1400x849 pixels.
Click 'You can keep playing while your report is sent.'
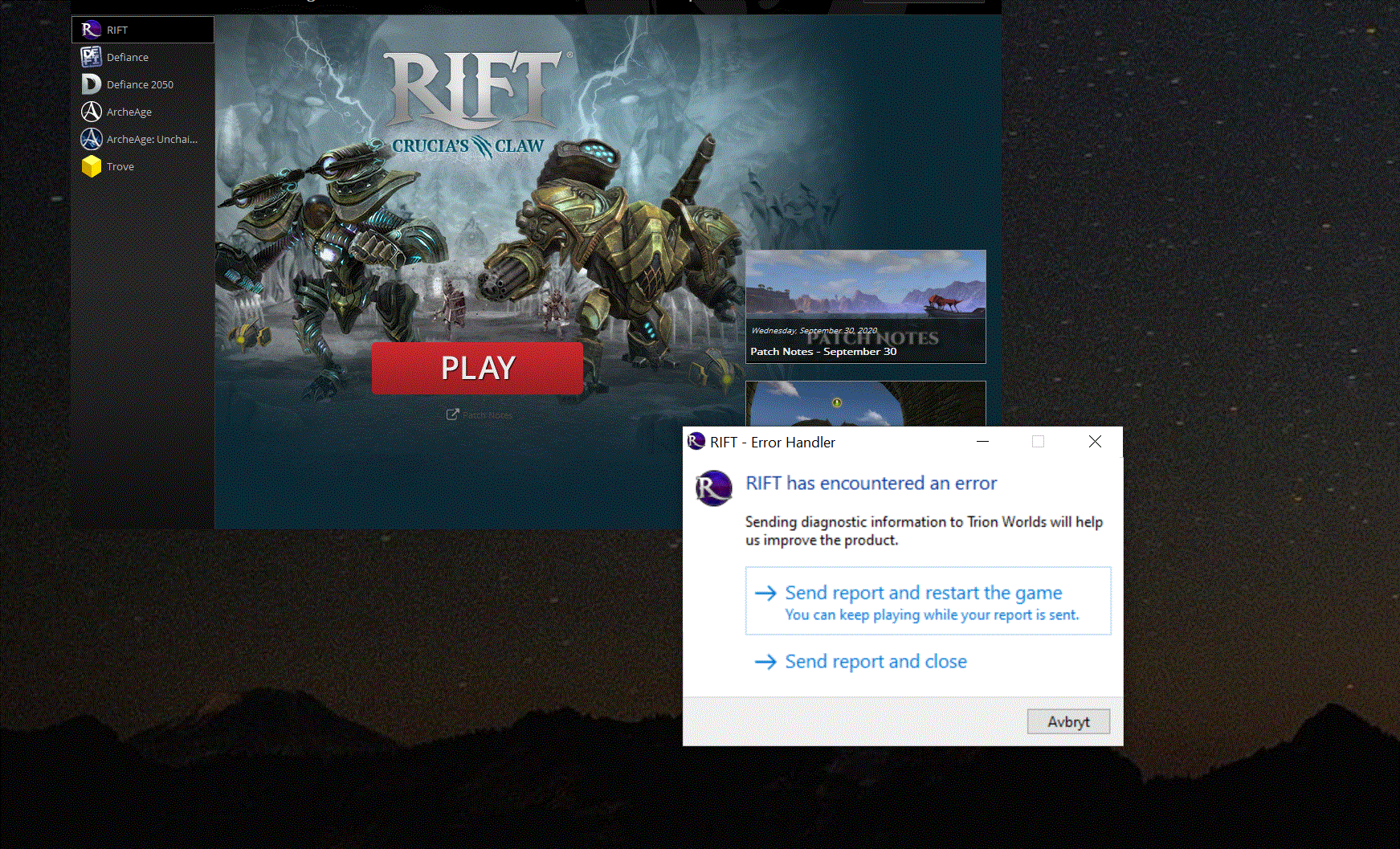(932, 614)
